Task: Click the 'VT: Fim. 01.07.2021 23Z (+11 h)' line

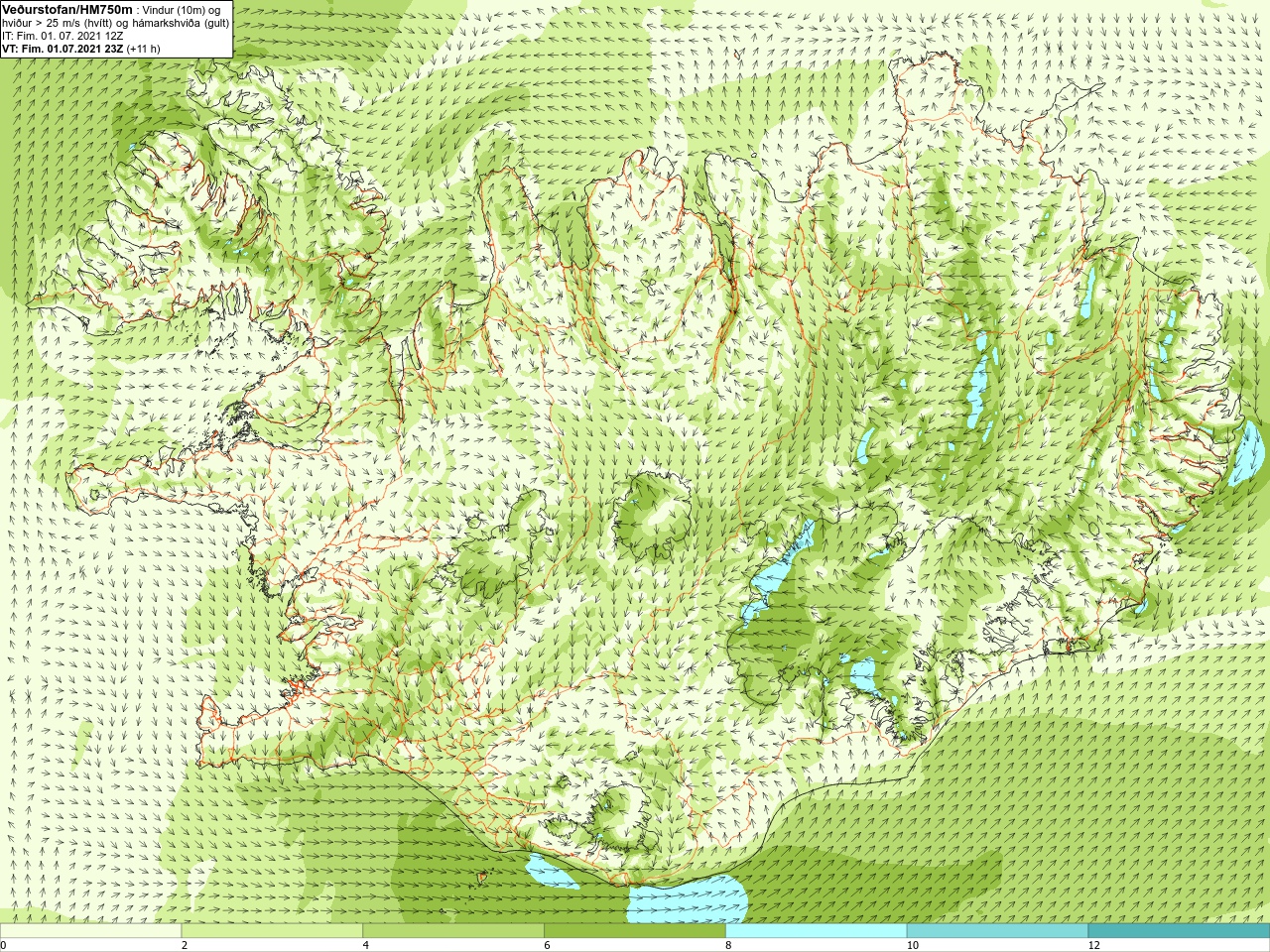Action: pos(81,49)
